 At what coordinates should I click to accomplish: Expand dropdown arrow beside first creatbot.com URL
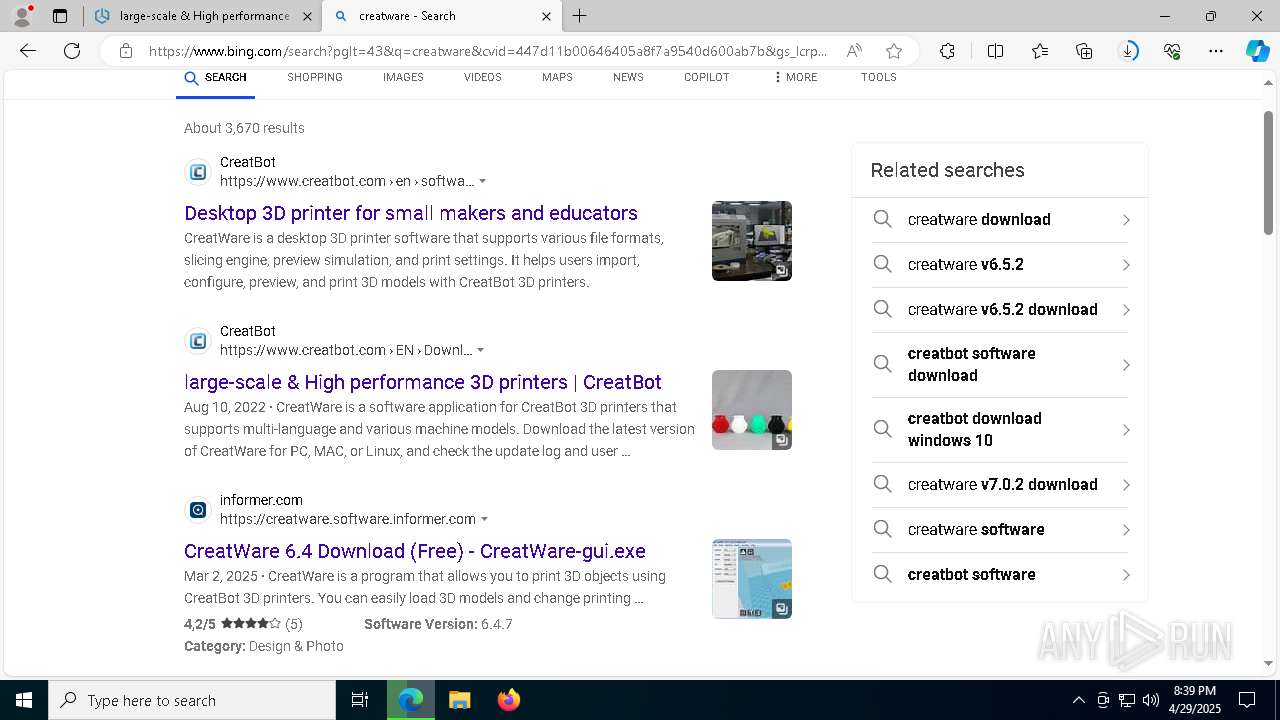tap(483, 182)
